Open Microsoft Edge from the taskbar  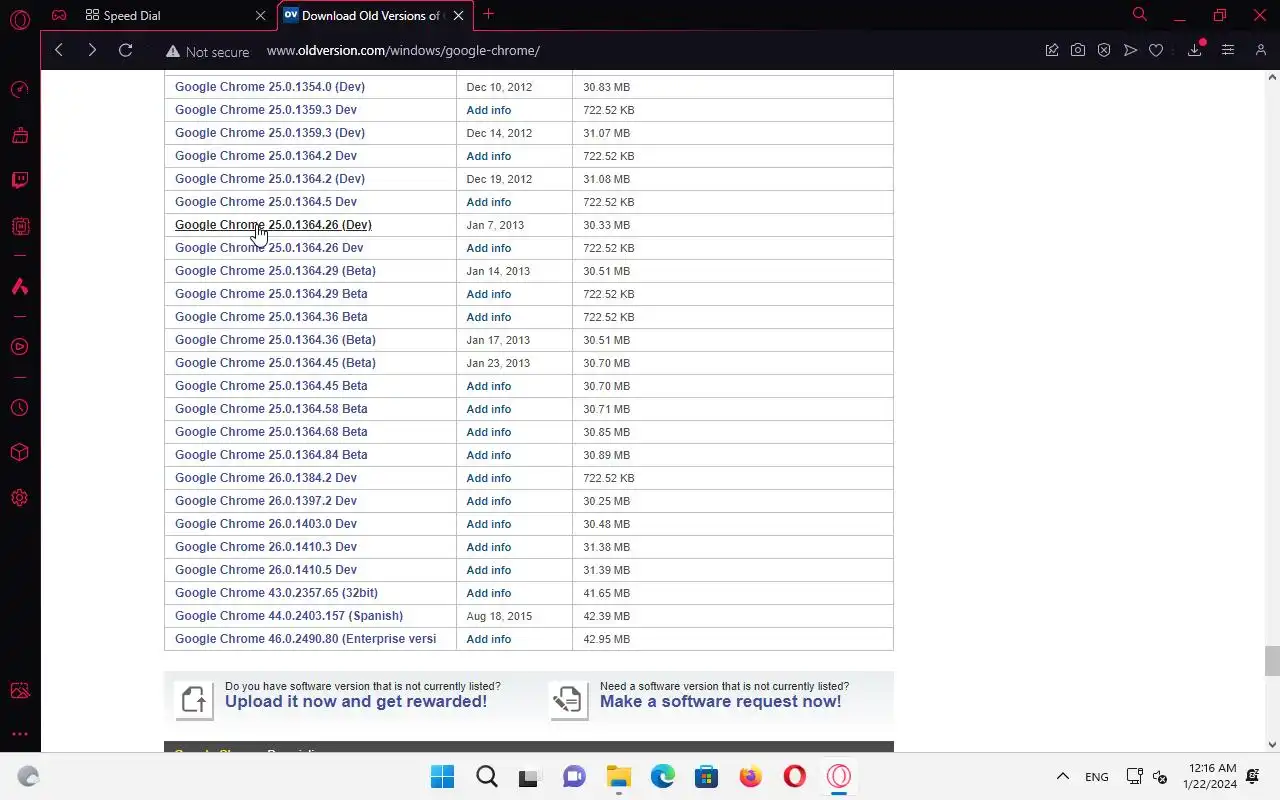(662, 776)
